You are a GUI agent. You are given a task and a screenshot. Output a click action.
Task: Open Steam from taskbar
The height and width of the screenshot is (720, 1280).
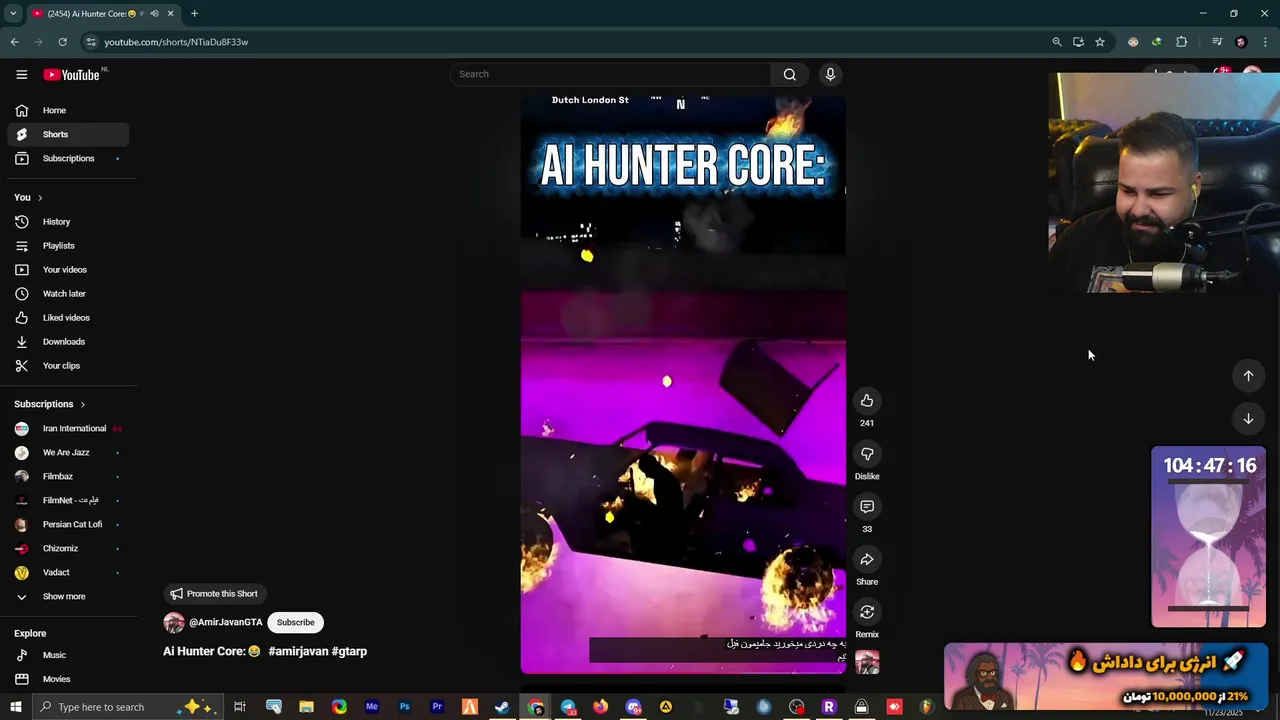click(x=502, y=707)
